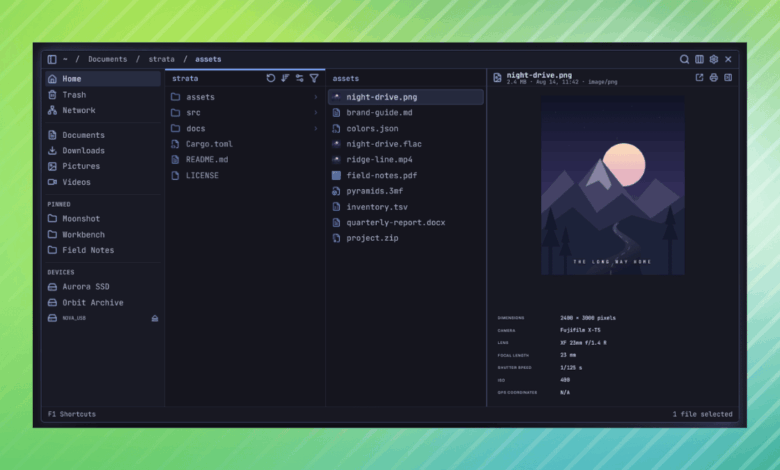Screen dimensions: 780x470
Task: Click the image file icon in preview header
Action: [497, 78]
